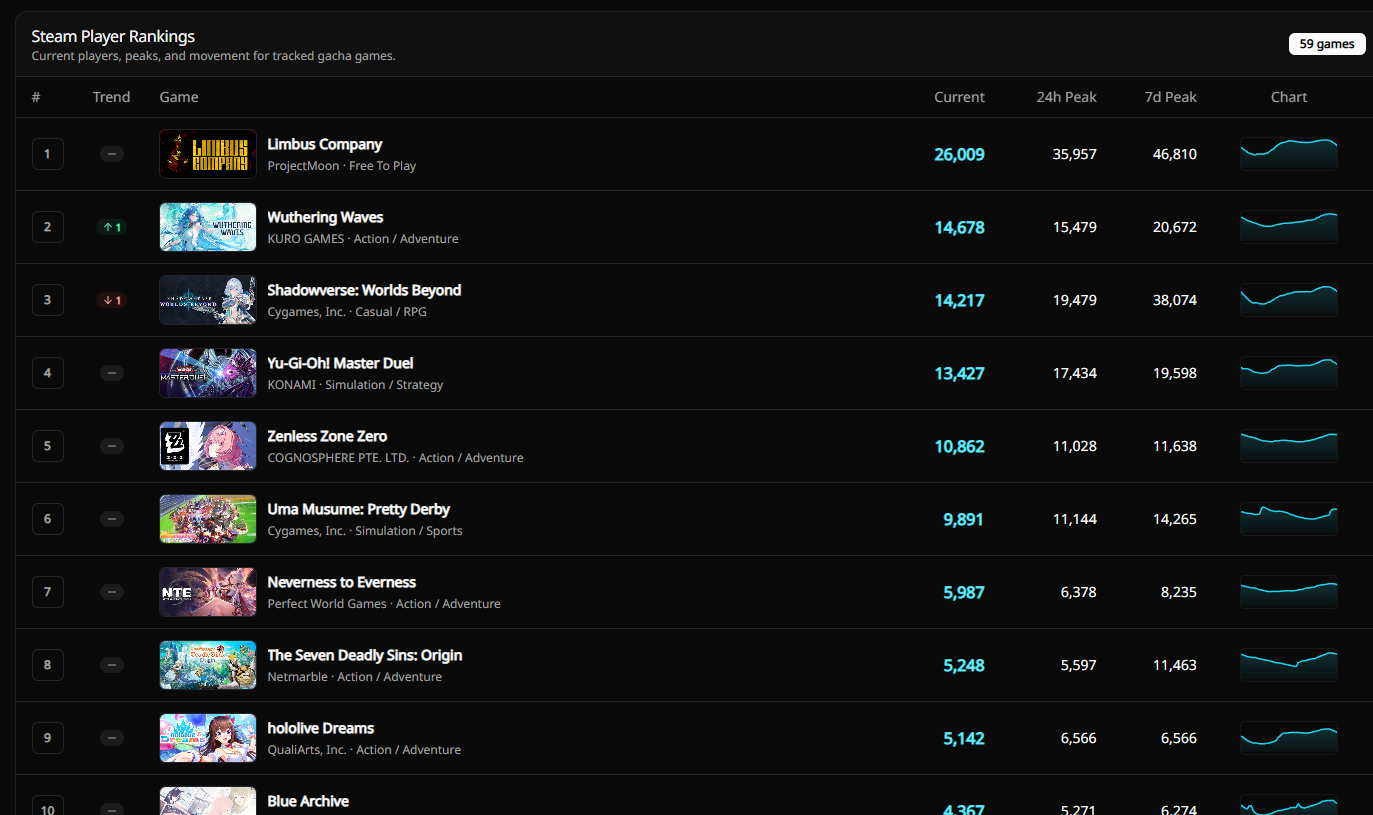View the Wuthering Waves player sparkline chart
The image size is (1373, 815).
pyautogui.click(x=1289, y=227)
